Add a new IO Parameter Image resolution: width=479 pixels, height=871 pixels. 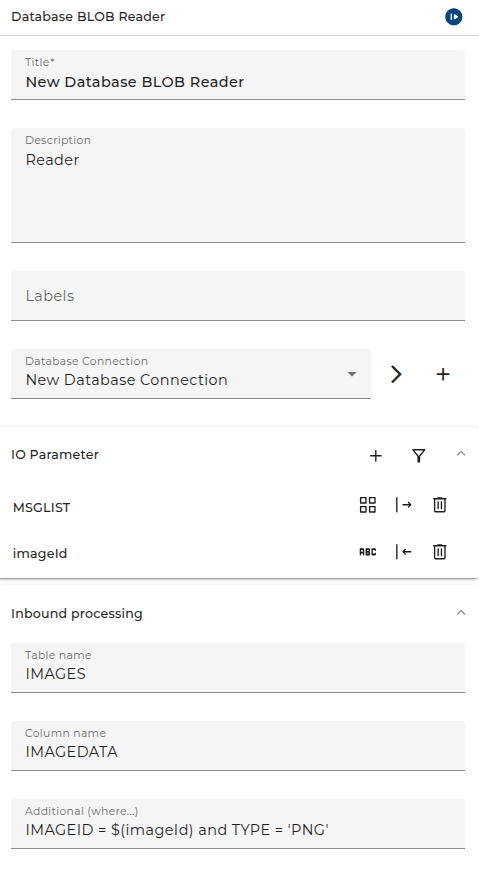click(376, 455)
